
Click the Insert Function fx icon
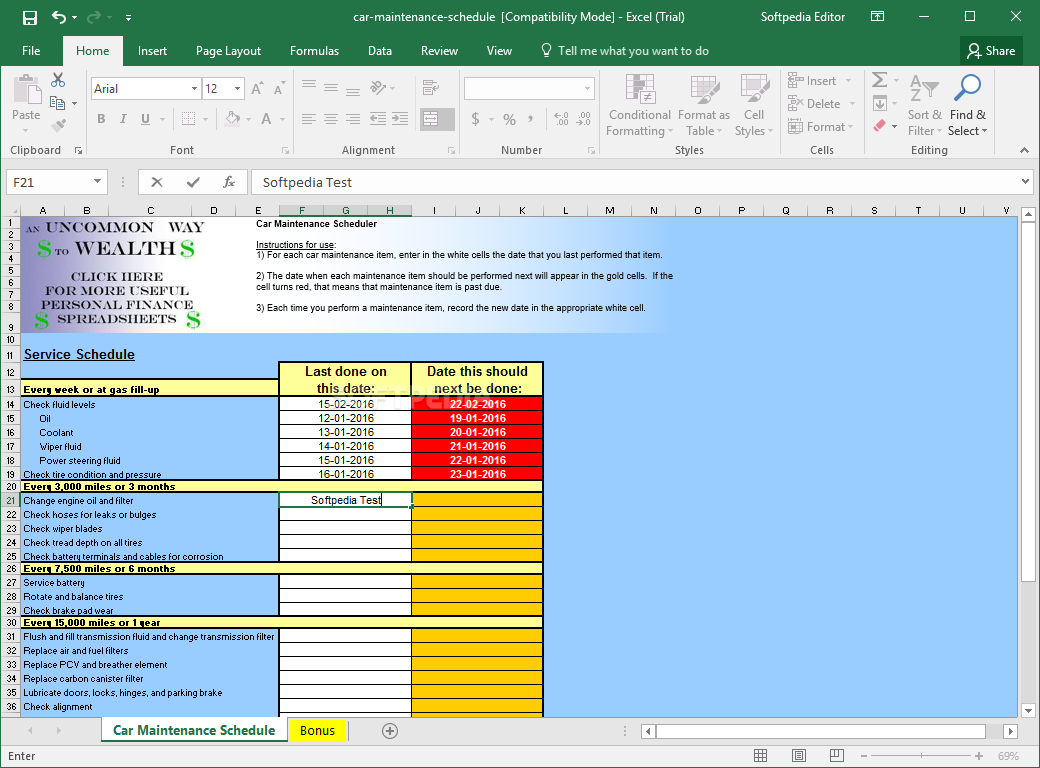tap(228, 182)
